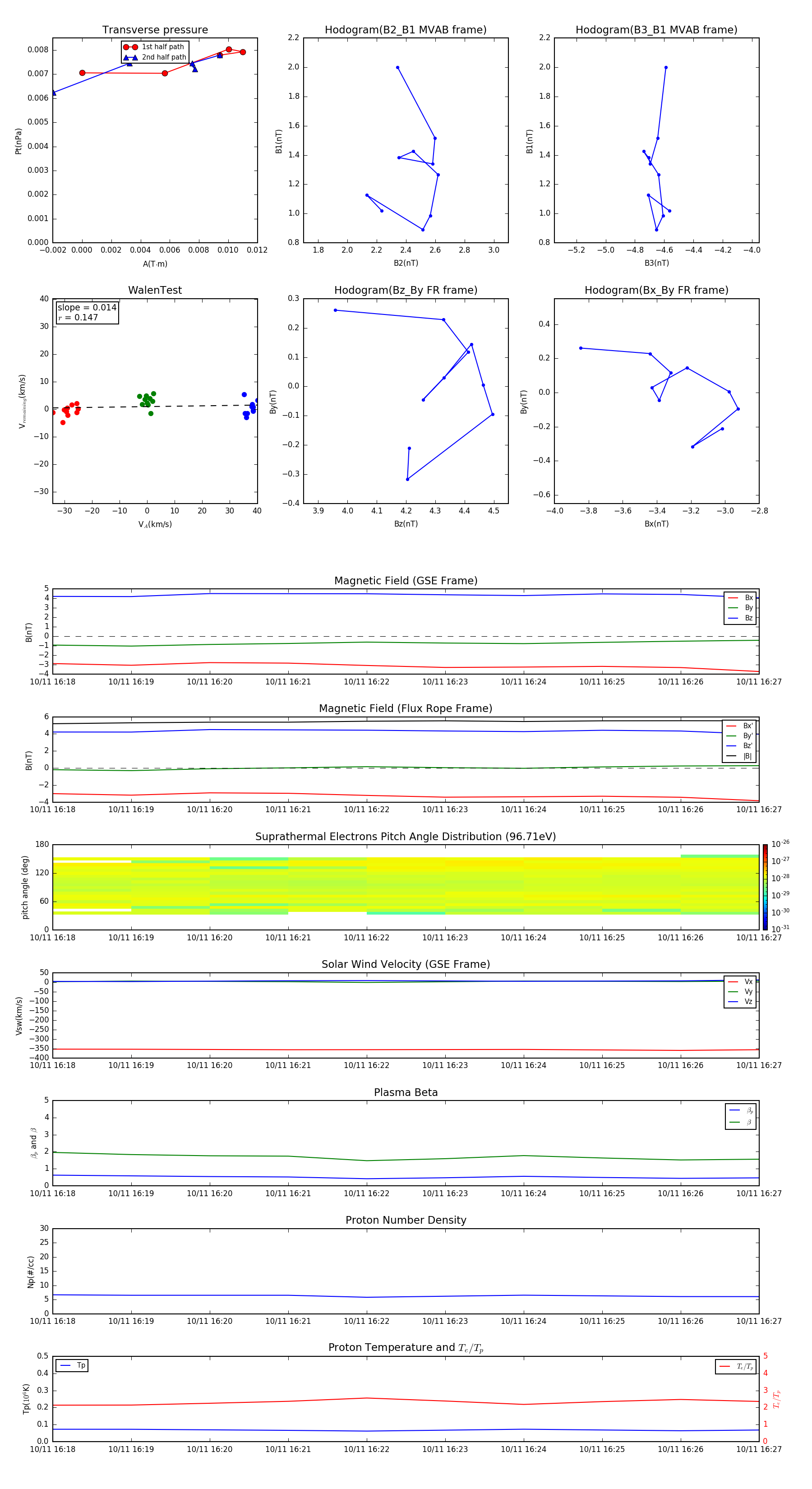Screen dimensions: 812x1489
Task: Click the 'Proton Number Density' title
Action: 406,1220
